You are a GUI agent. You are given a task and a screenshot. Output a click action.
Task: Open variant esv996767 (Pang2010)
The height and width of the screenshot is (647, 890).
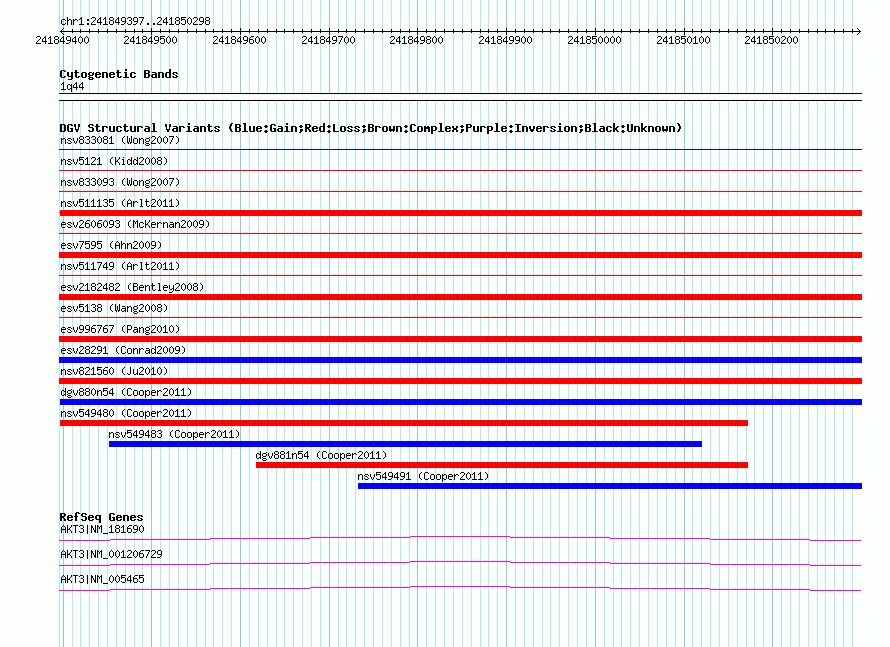[120, 329]
